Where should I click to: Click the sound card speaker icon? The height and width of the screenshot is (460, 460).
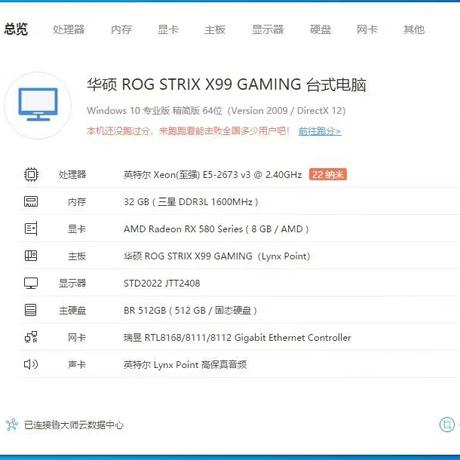(x=31, y=364)
